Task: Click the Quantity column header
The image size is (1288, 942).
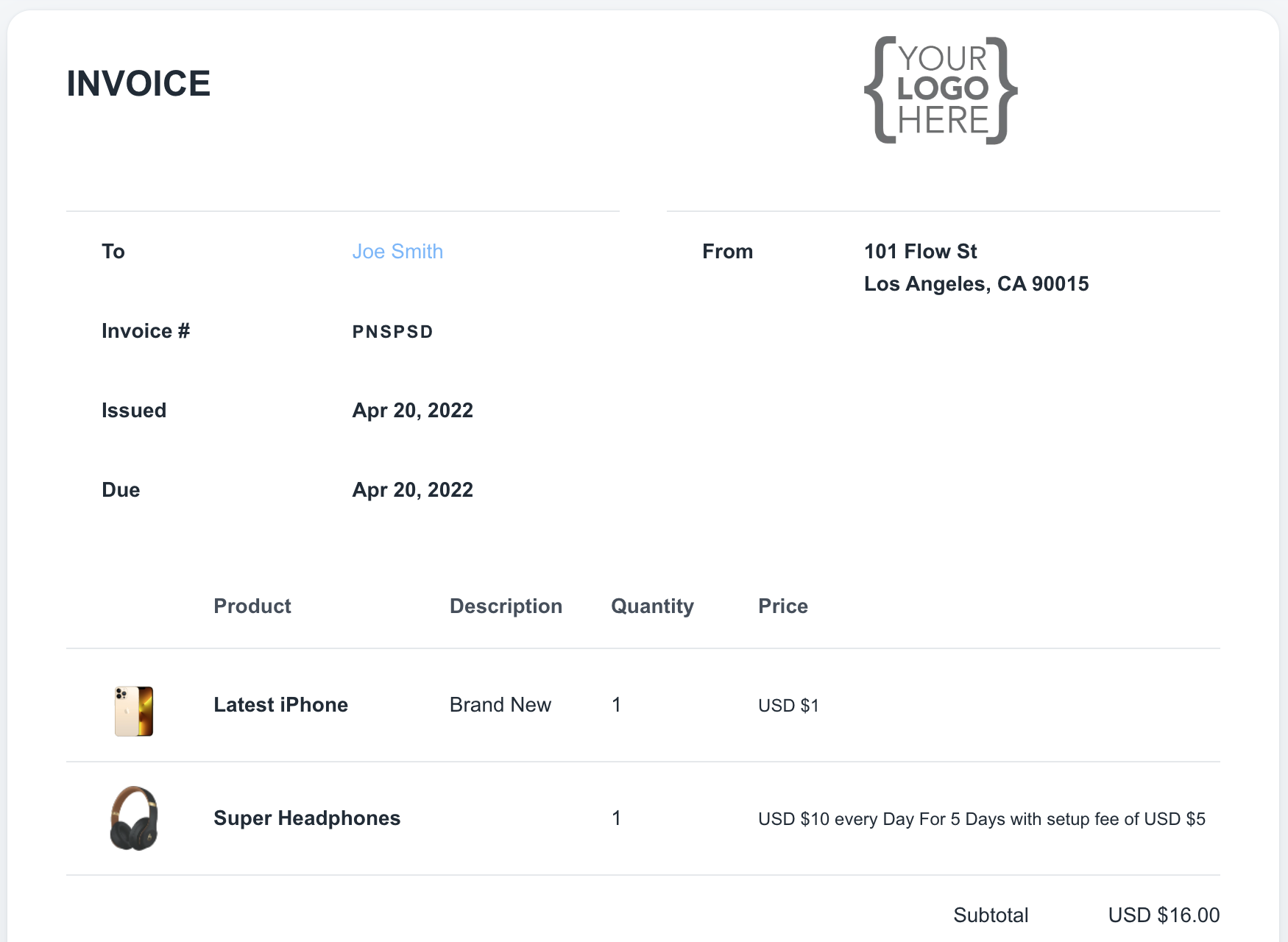Action: click(x=652, y=606)
